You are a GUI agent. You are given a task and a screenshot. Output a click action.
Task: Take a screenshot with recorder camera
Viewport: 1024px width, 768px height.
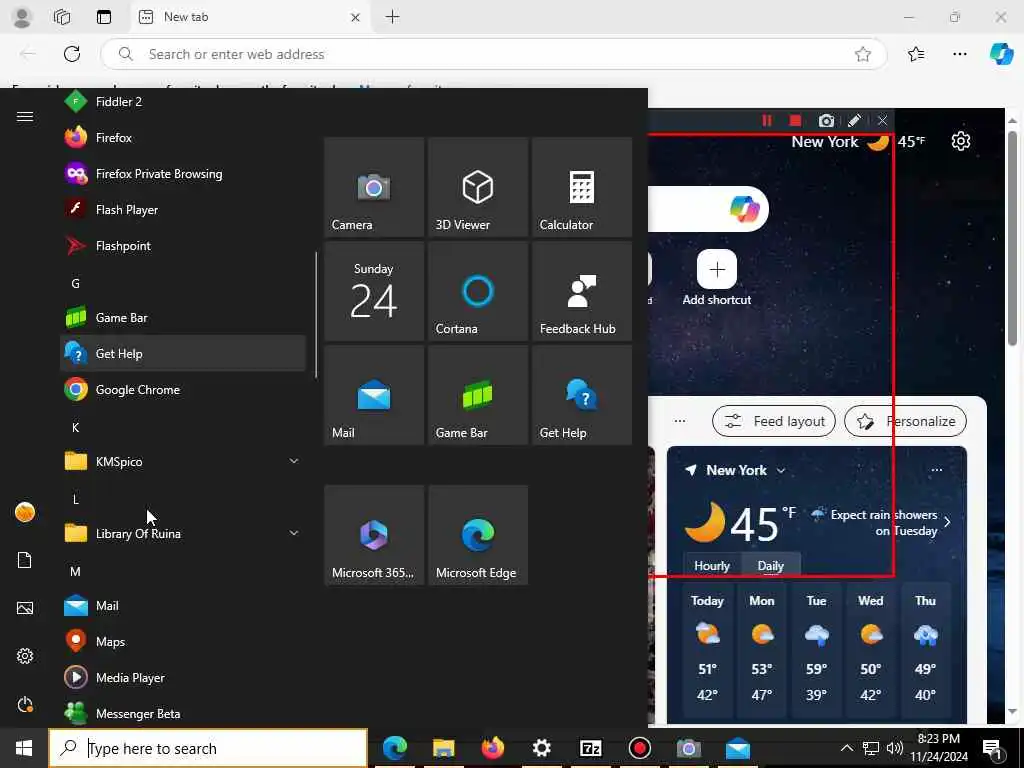(x=826, y=120)
